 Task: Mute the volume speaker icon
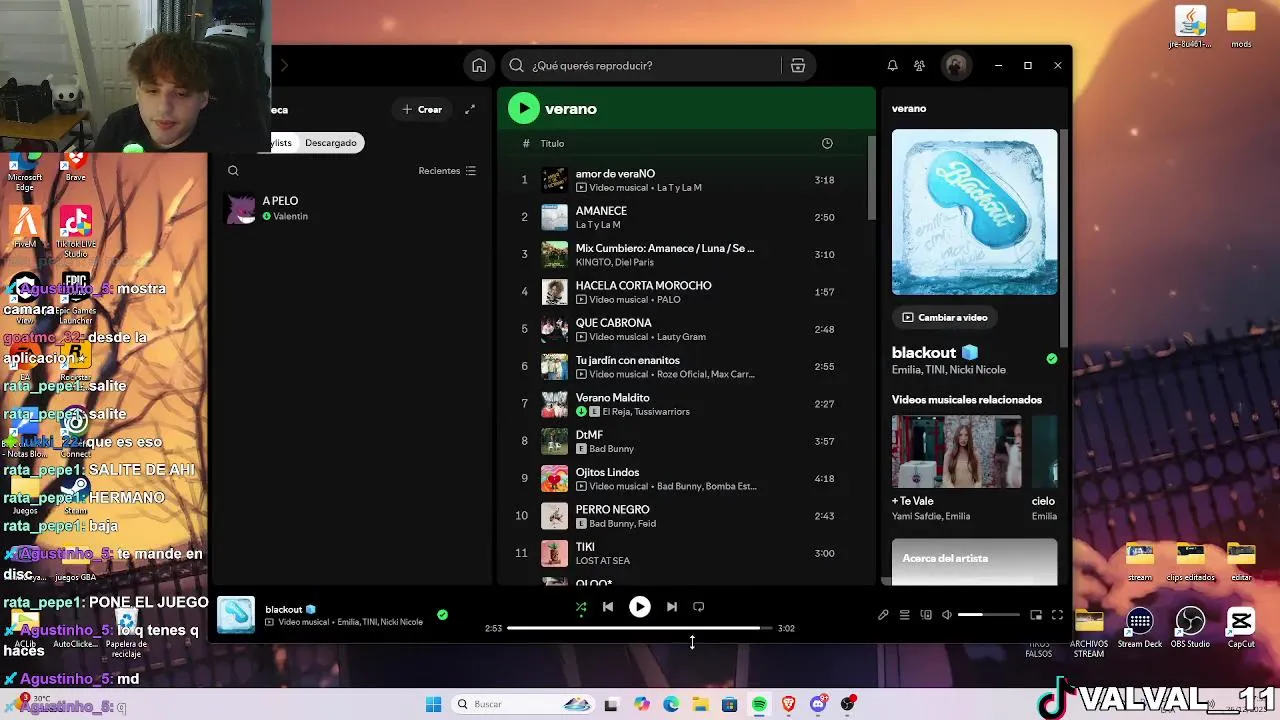tap(947, 615)
